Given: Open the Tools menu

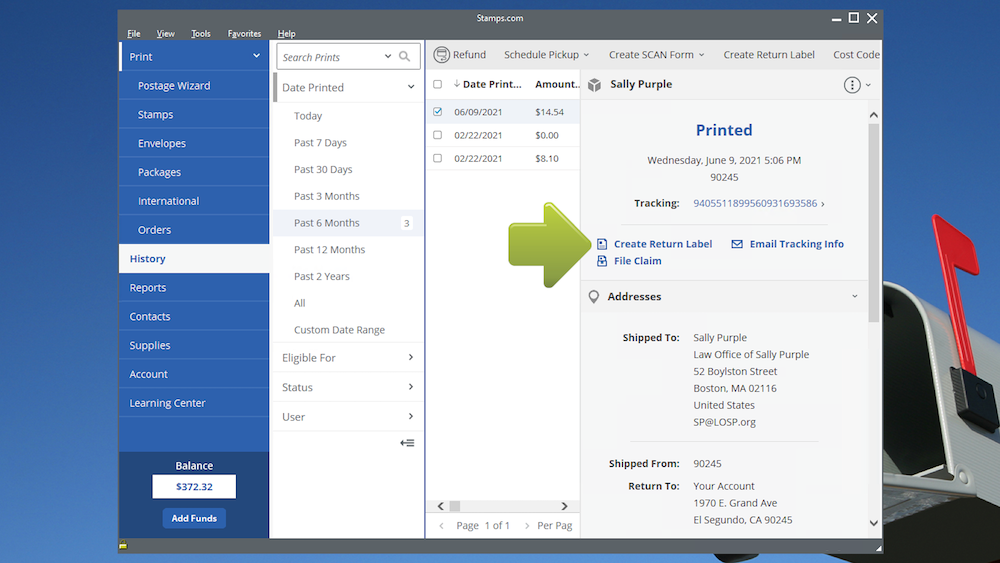Looking at the screenshot, I should [201, 34].
